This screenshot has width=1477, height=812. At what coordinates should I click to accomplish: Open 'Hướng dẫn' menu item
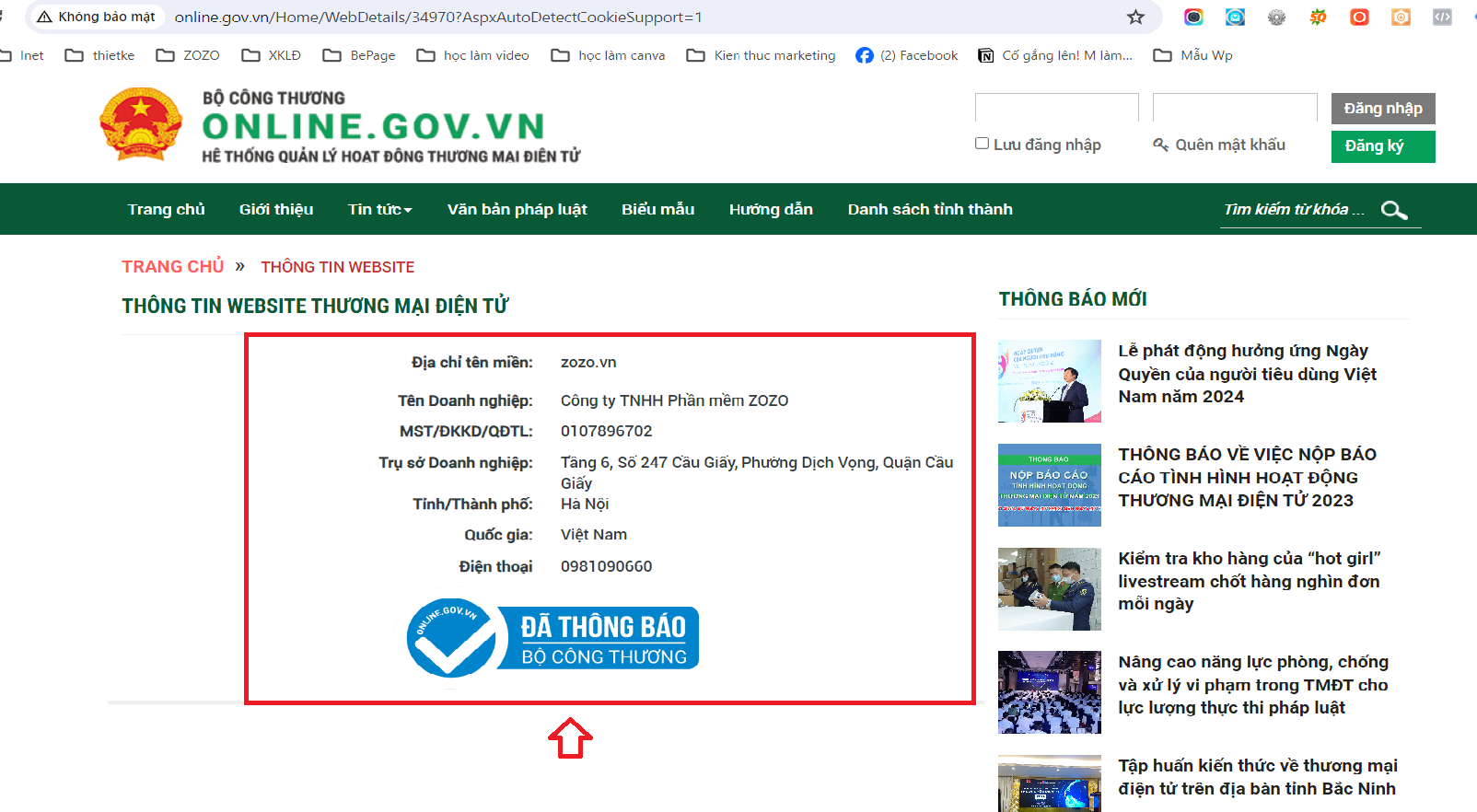pos(771,209)
